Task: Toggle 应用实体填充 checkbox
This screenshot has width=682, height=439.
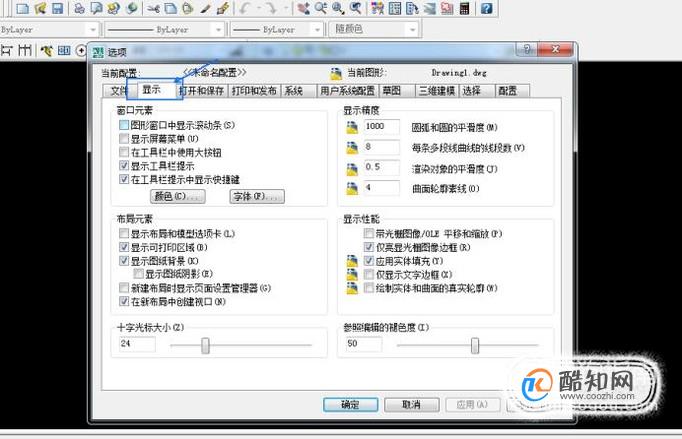Action: pos(369,261)
